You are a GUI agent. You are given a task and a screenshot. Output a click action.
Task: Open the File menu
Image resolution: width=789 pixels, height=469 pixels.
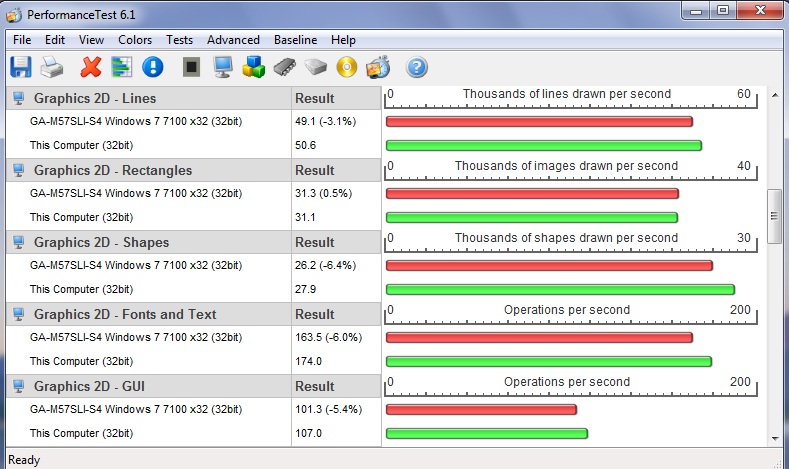(x=22, y=40)
